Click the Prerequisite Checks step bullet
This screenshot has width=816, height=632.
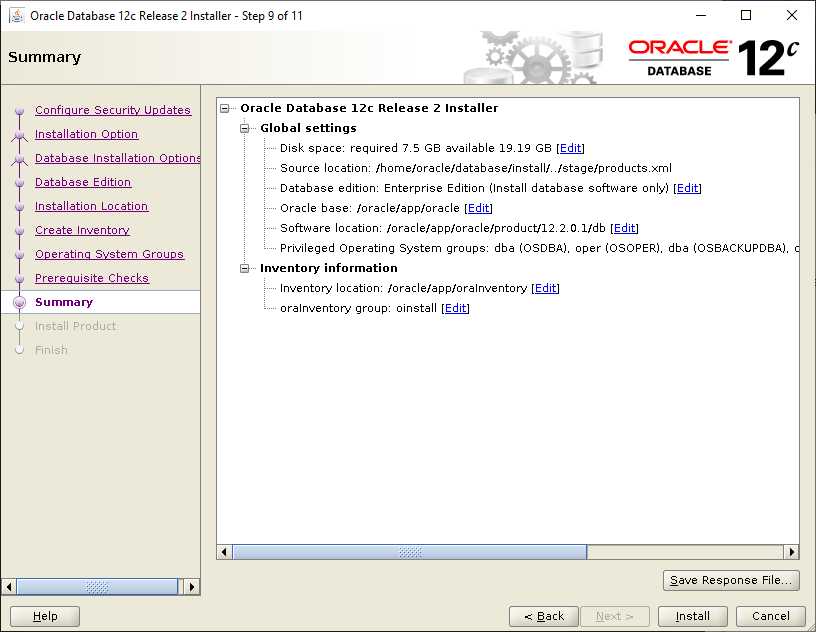[19, 279]
